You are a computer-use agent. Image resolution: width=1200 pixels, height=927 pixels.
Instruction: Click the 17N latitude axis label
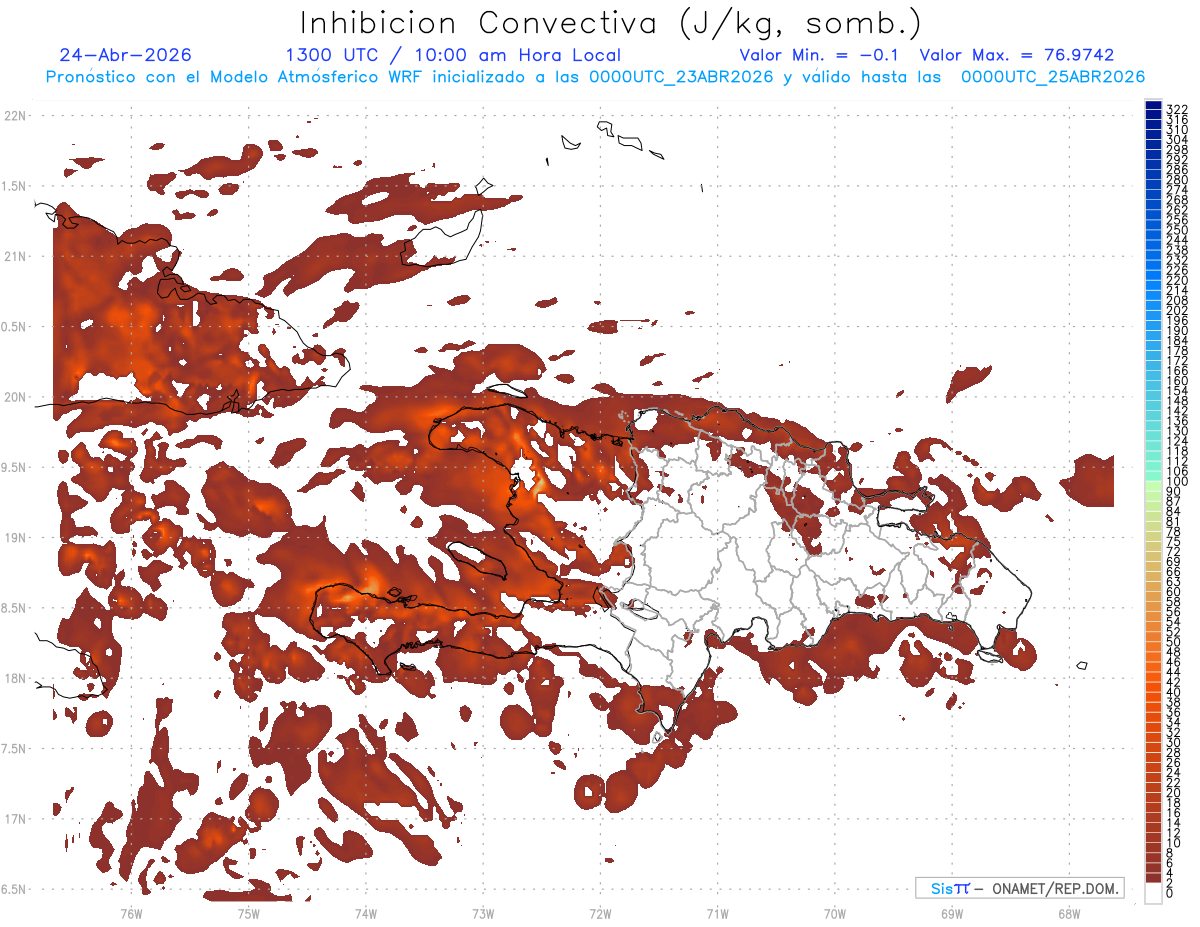tap(14, 819)
